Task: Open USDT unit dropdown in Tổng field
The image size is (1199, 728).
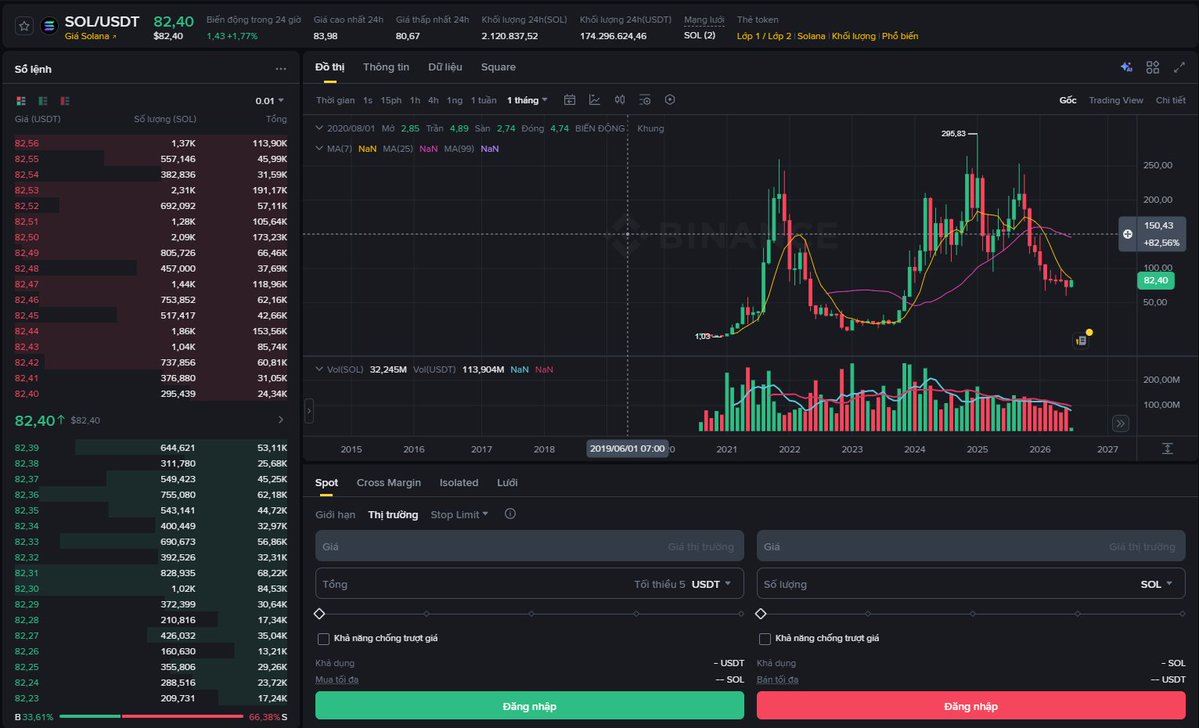Action: tap(711, 584)
